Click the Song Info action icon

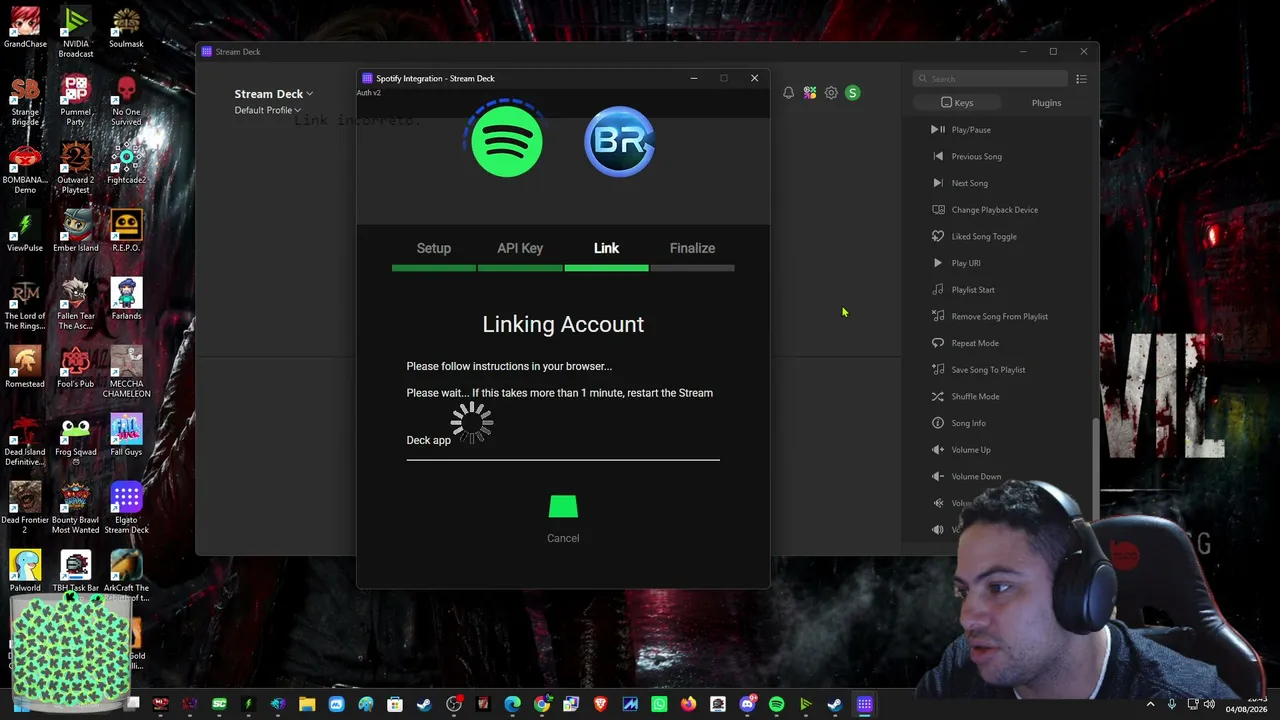[937, 423]
